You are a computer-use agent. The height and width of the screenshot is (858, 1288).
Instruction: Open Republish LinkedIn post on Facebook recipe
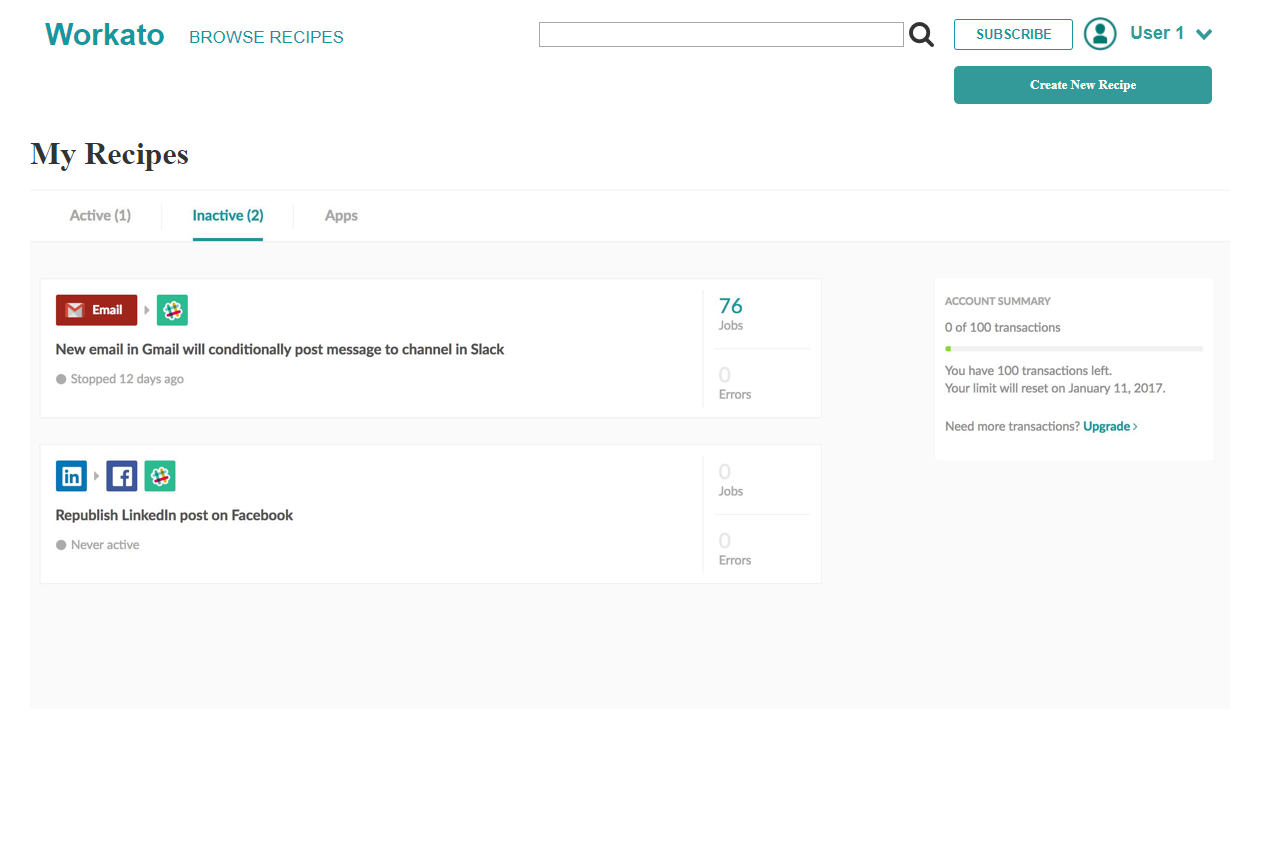(174, 515)
